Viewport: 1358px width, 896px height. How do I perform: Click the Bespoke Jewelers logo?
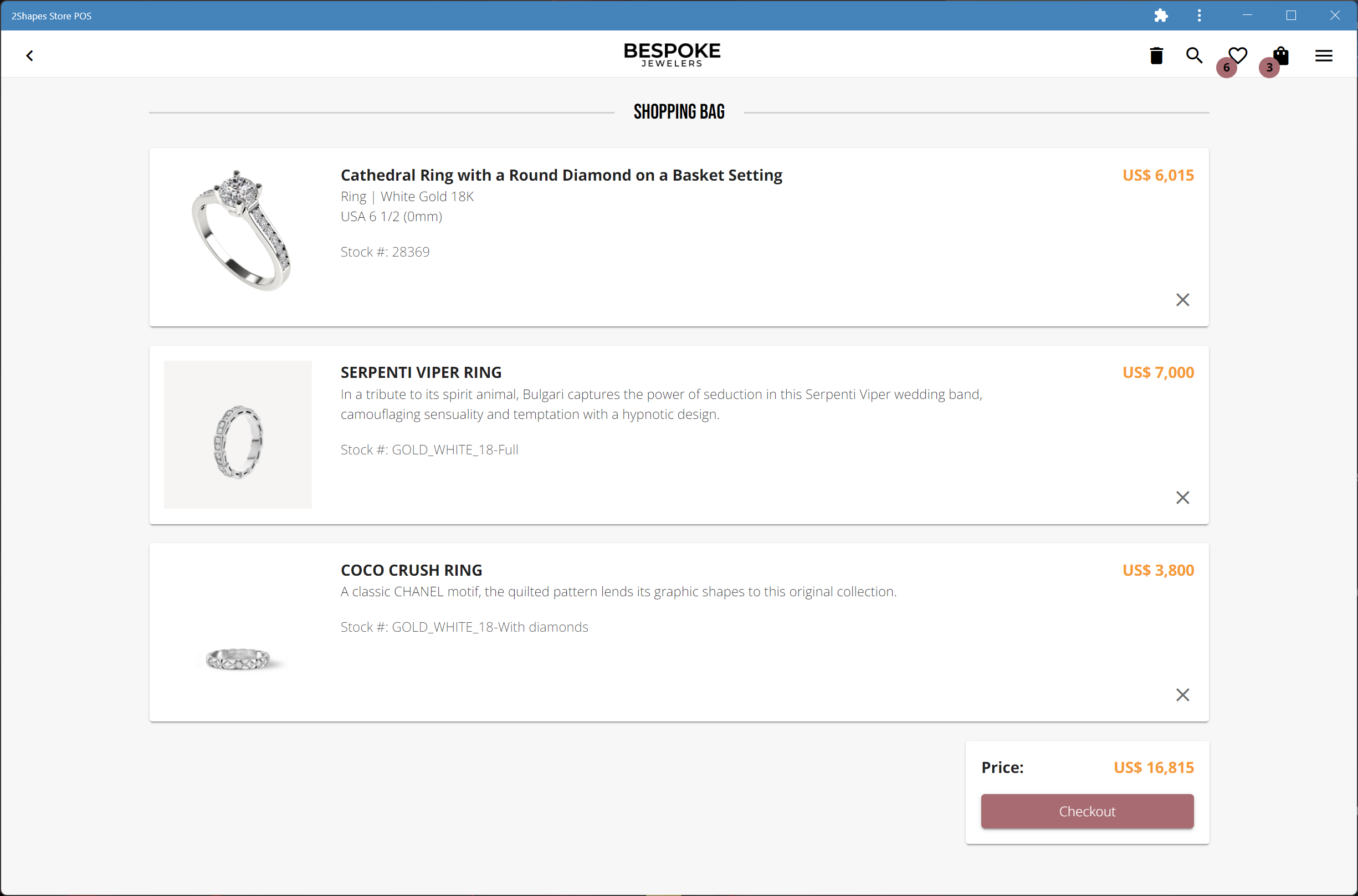point(672,55)
